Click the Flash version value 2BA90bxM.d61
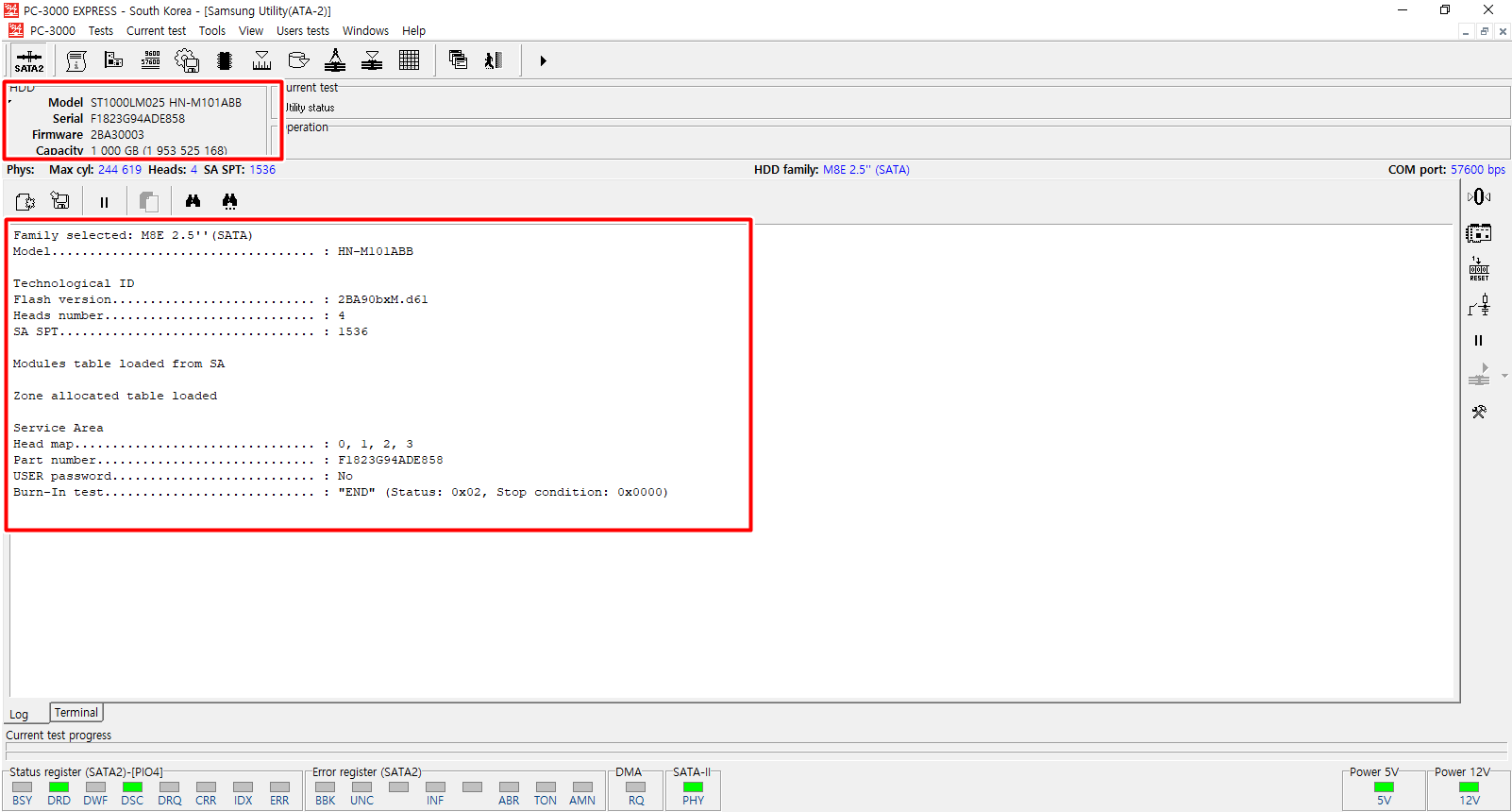1512x812 pixels. 383,300
